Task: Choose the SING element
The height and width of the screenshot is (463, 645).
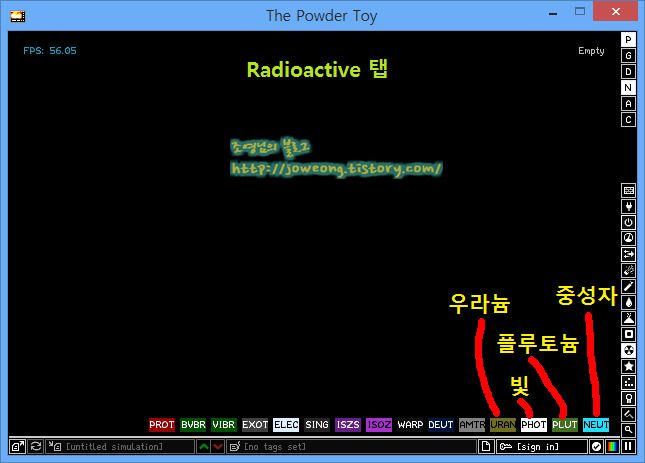Action: click(x=317, y=425)
